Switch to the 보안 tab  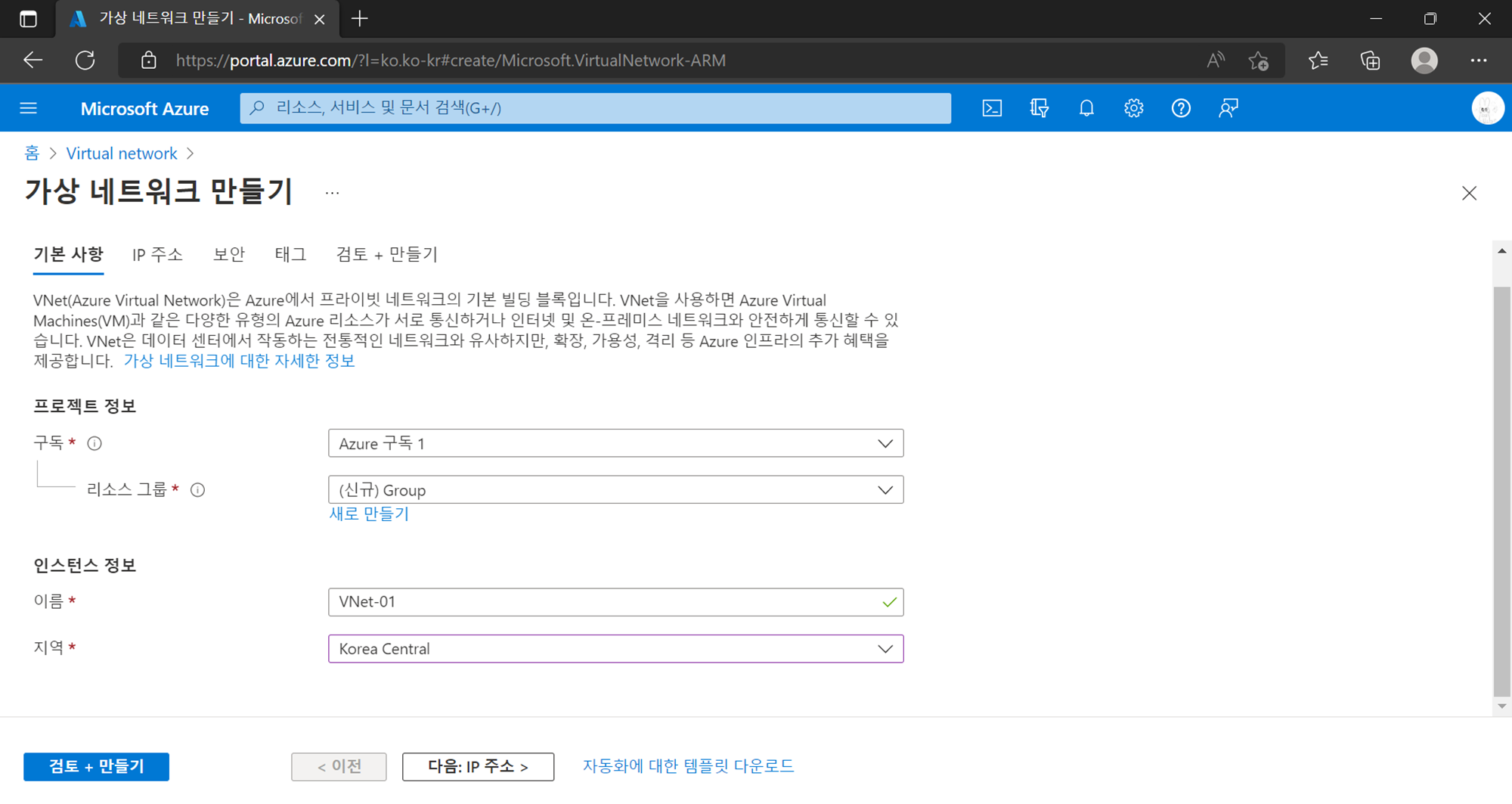229,254
